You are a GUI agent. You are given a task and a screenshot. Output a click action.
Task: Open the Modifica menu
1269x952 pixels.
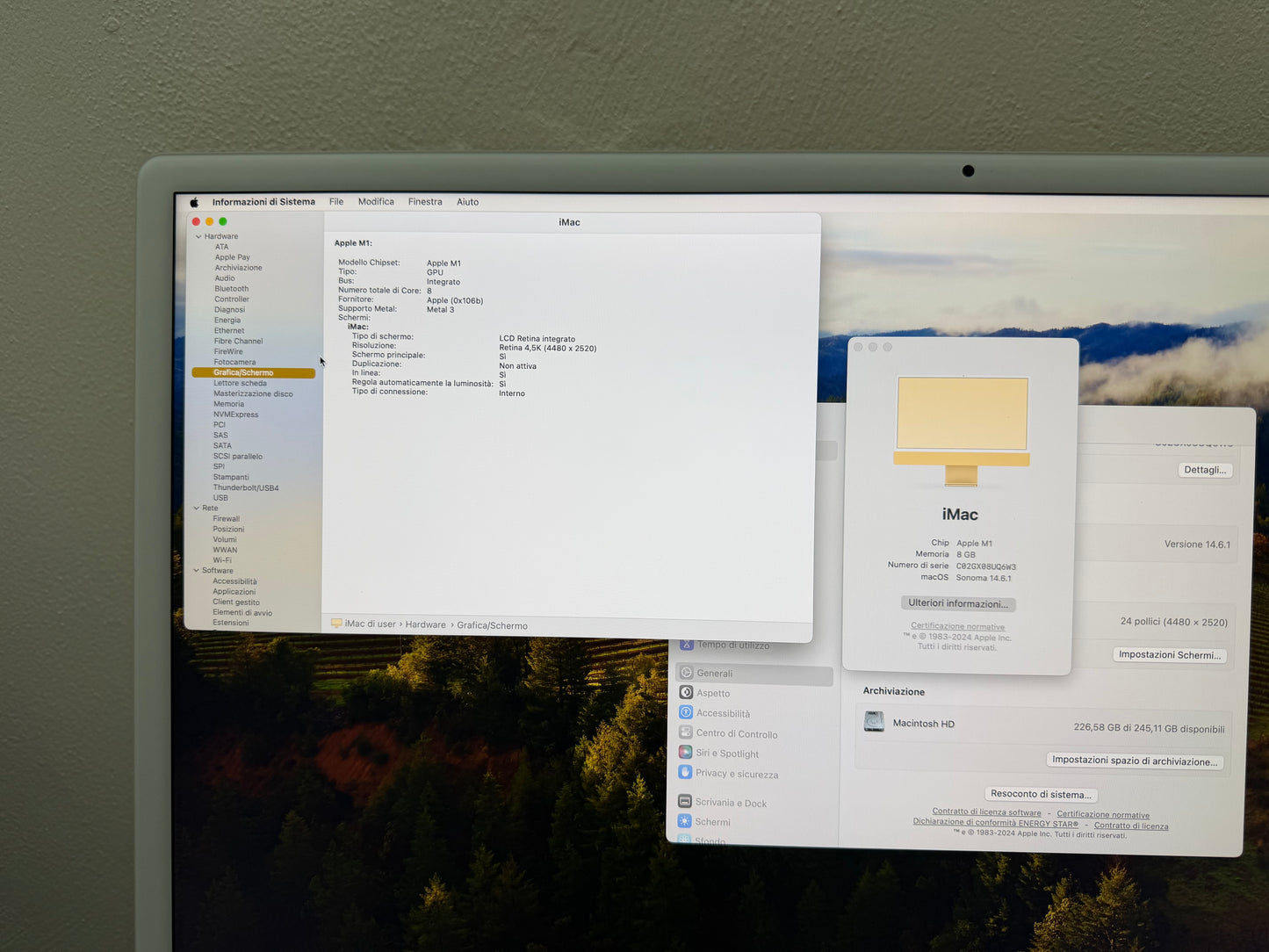tap(376, 202)
